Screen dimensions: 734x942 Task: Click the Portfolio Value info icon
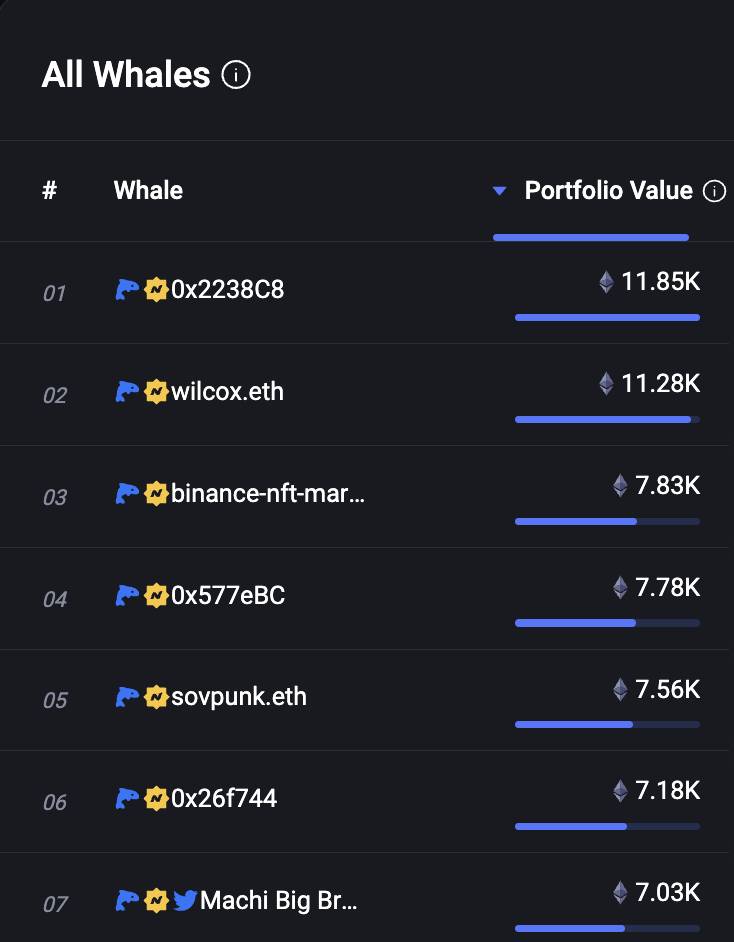click(714, 191)
